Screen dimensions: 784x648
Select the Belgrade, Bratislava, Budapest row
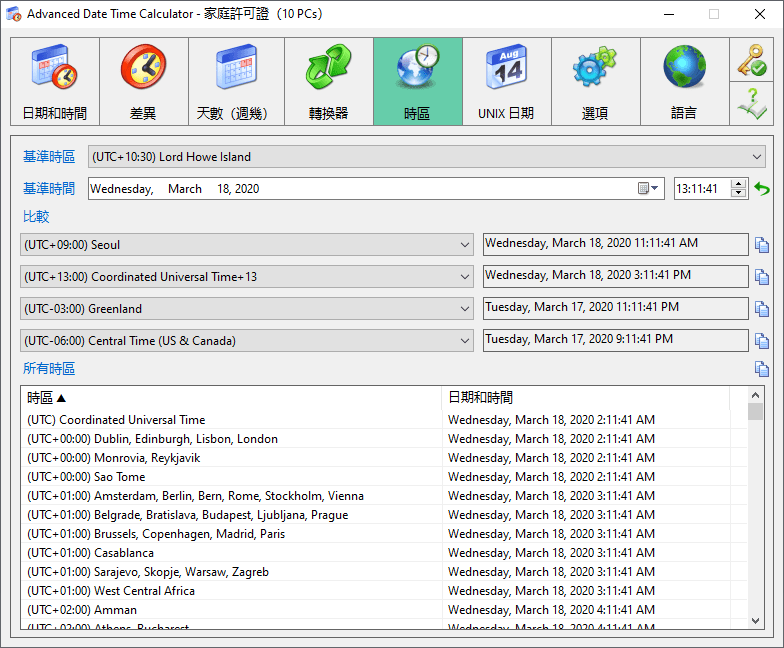(384, 514)
